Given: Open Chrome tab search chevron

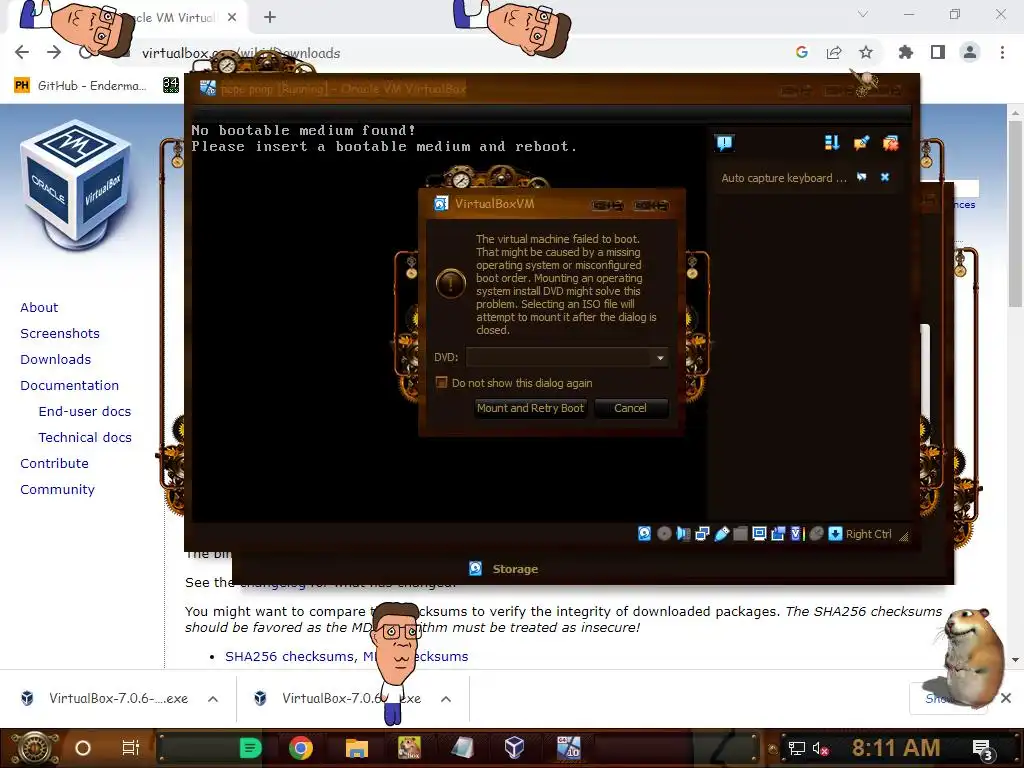Looking at the screenshot, I should click(863, 14).
